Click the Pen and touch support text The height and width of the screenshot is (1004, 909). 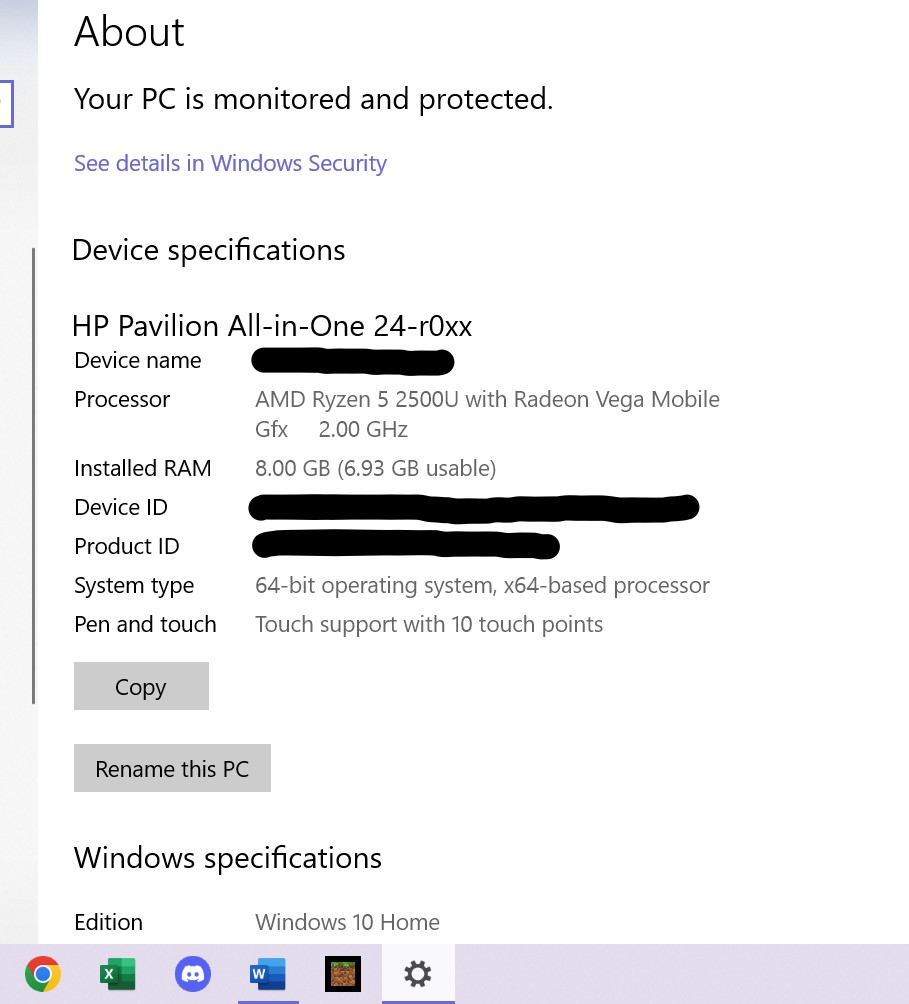pyautogui.click(x=429, y=623)
